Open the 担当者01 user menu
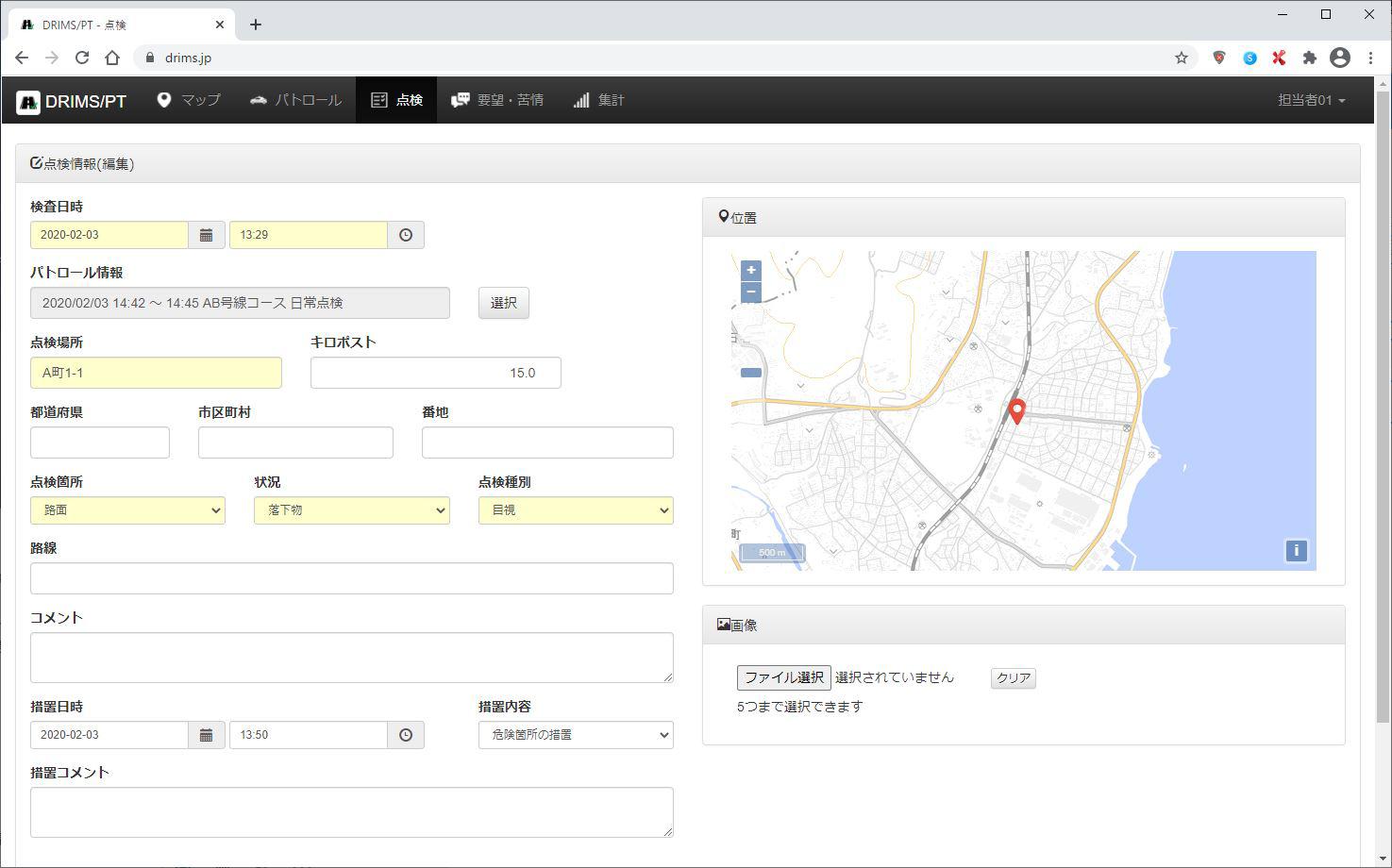This screenshot has width=1392, height=868. tap(1311, 100)
